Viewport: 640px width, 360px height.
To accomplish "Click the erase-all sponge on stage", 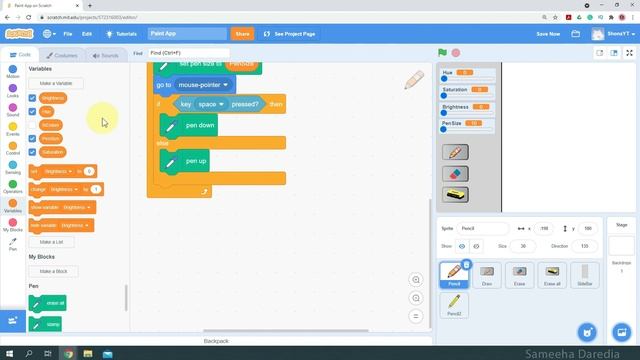I will click(x=455, y=195).
